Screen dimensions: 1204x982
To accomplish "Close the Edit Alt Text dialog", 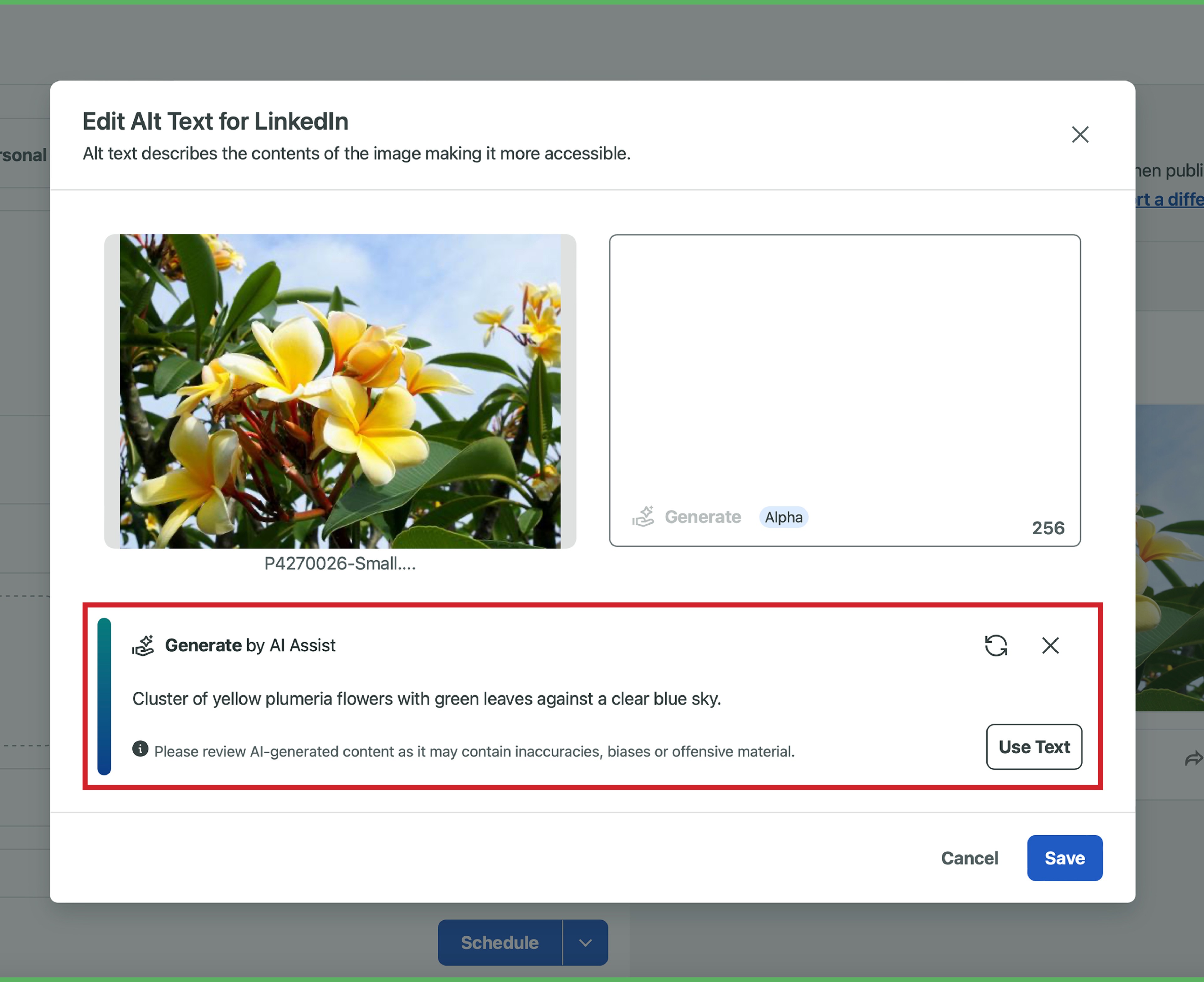I will coord(1080,135).
